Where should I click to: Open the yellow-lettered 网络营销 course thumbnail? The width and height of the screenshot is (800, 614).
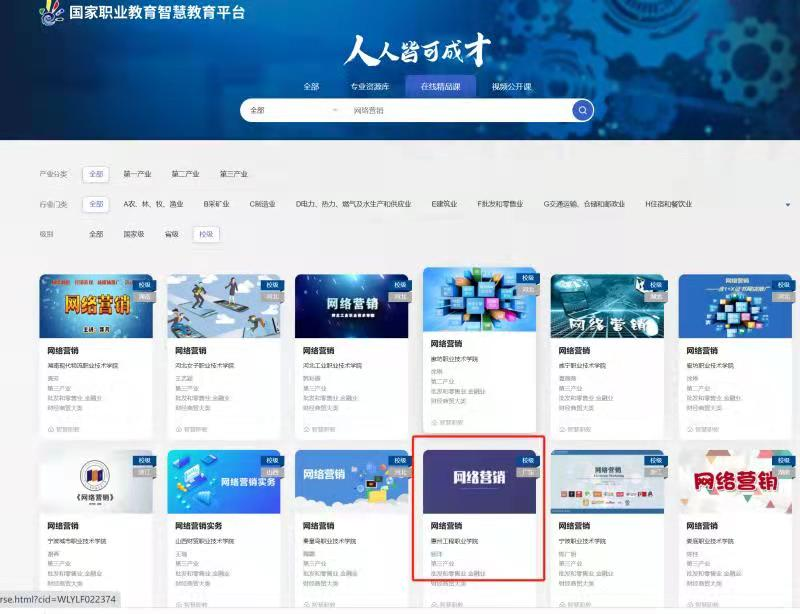coord(96,306)
